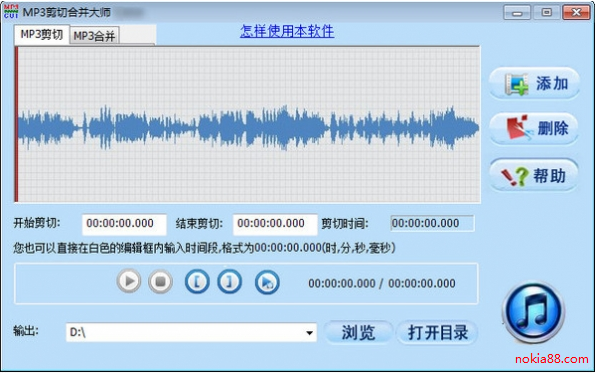
Task: Set cut start point with left bracket icon
Action: pyautogui.click(x=197, y=282)
